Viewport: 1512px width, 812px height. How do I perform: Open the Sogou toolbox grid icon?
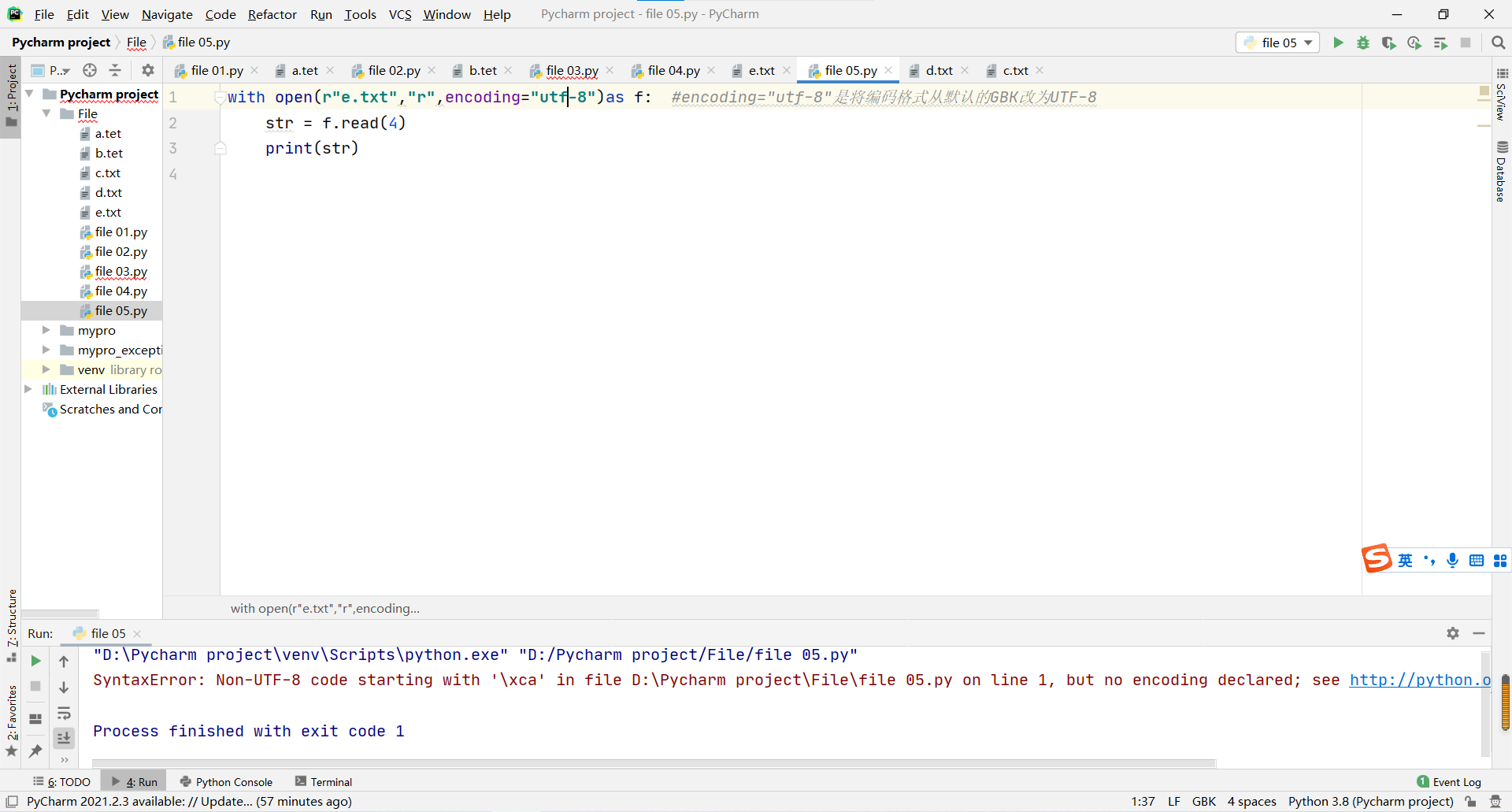1500,560
